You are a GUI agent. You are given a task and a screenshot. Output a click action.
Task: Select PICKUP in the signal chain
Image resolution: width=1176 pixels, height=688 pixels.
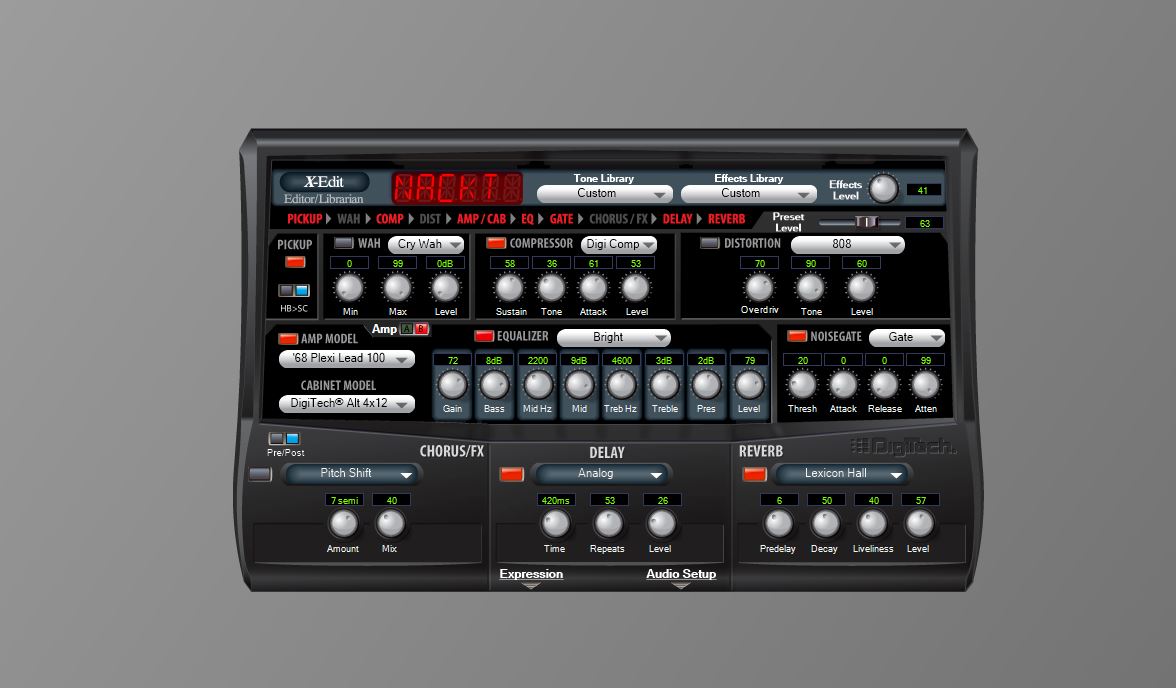point(304,219)
